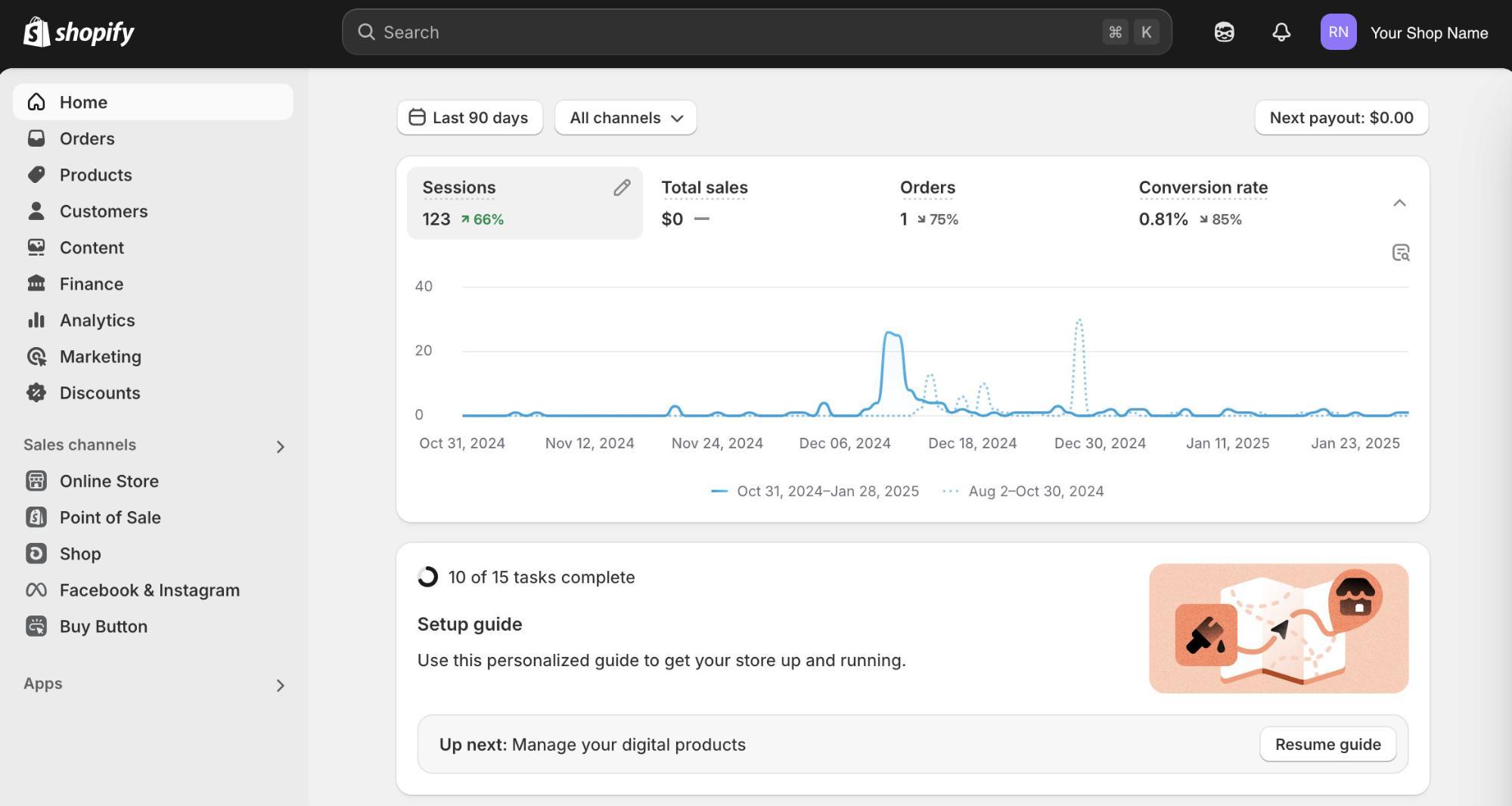1512x806 pixels.
Task: Click the tasks progress ring icon
Action: (x=428, y=577)
